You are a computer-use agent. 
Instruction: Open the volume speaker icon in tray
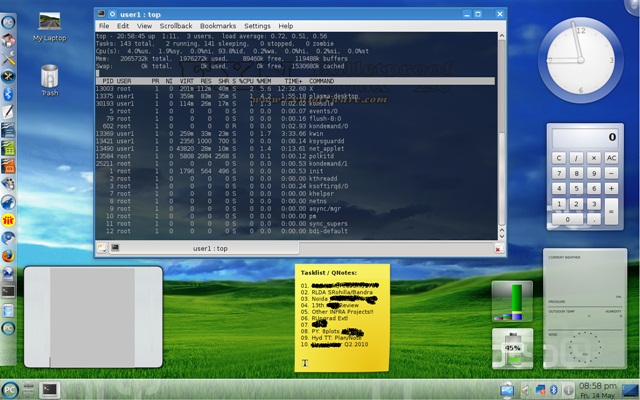525,390
